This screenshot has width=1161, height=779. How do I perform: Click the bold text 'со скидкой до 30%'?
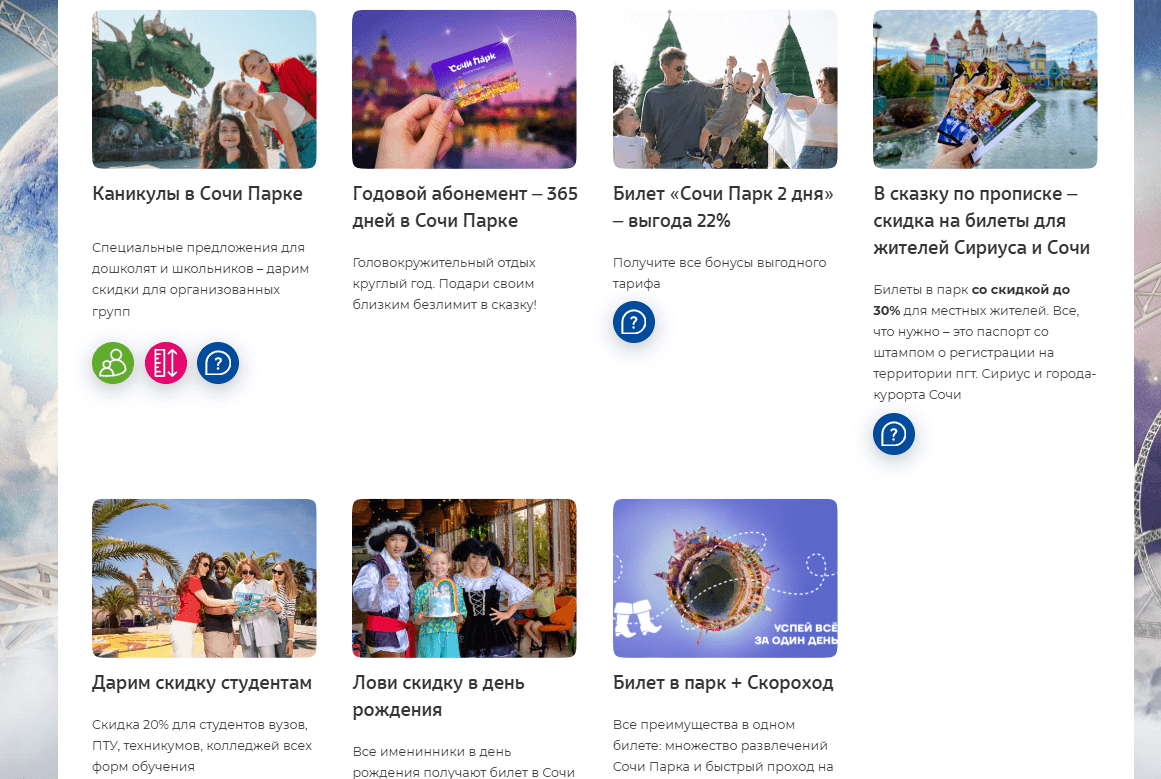971,300
